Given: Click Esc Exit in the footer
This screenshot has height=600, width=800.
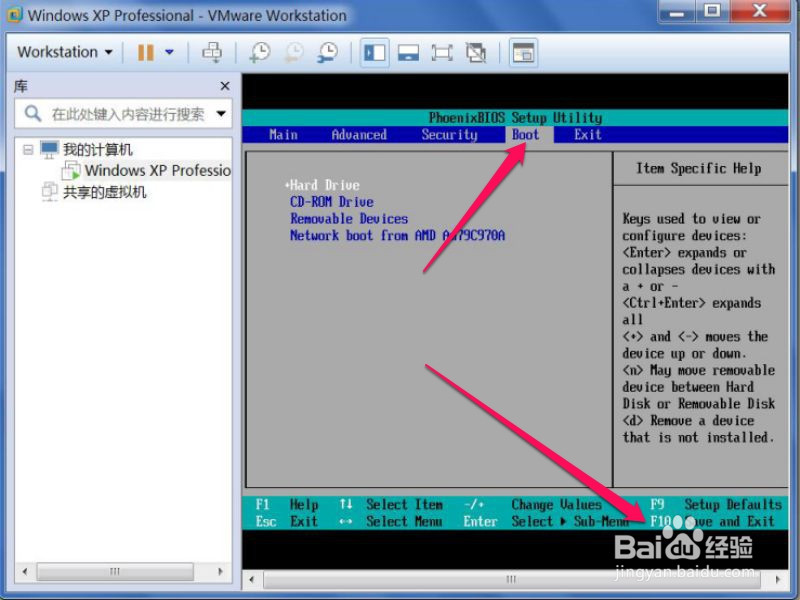Looking at the screenshot, I should pos(287,521).
